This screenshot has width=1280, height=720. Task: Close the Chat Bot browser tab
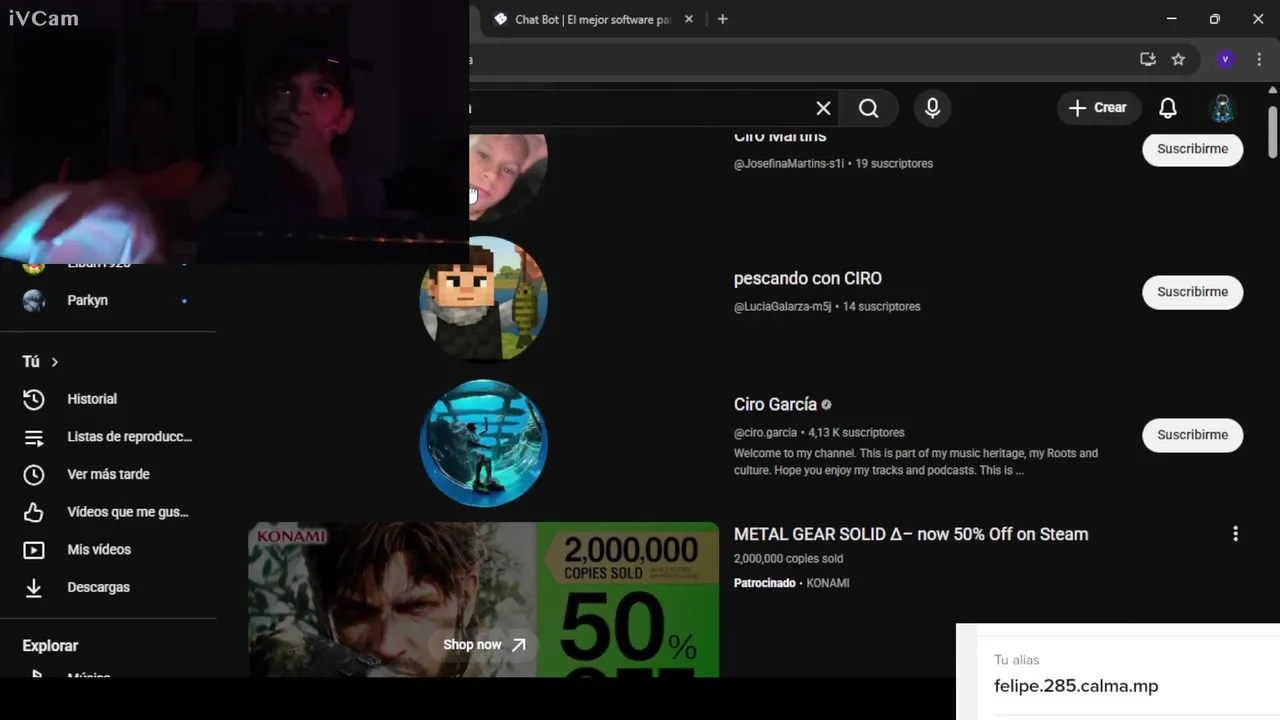pos(688,19)
